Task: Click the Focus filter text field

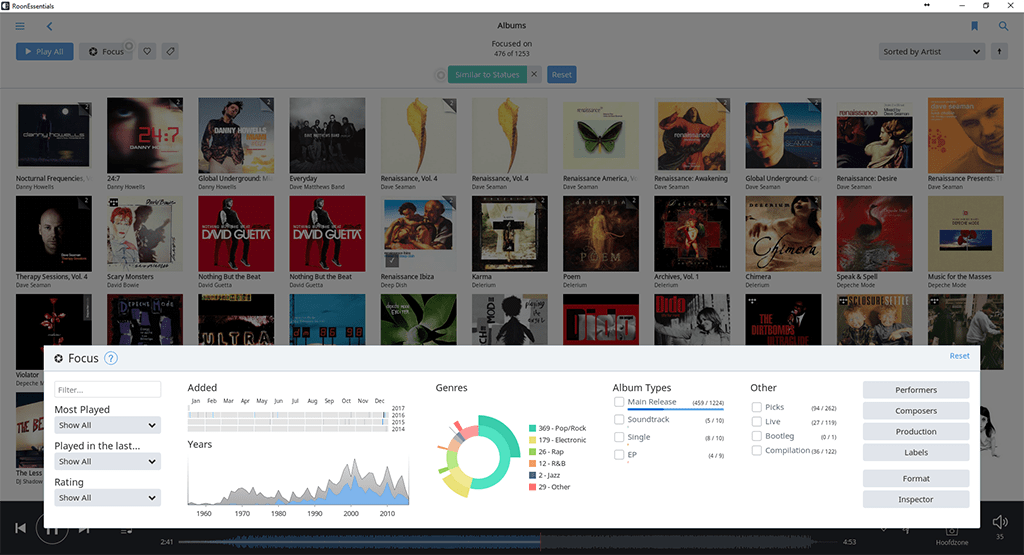Action: coord(108,390)
